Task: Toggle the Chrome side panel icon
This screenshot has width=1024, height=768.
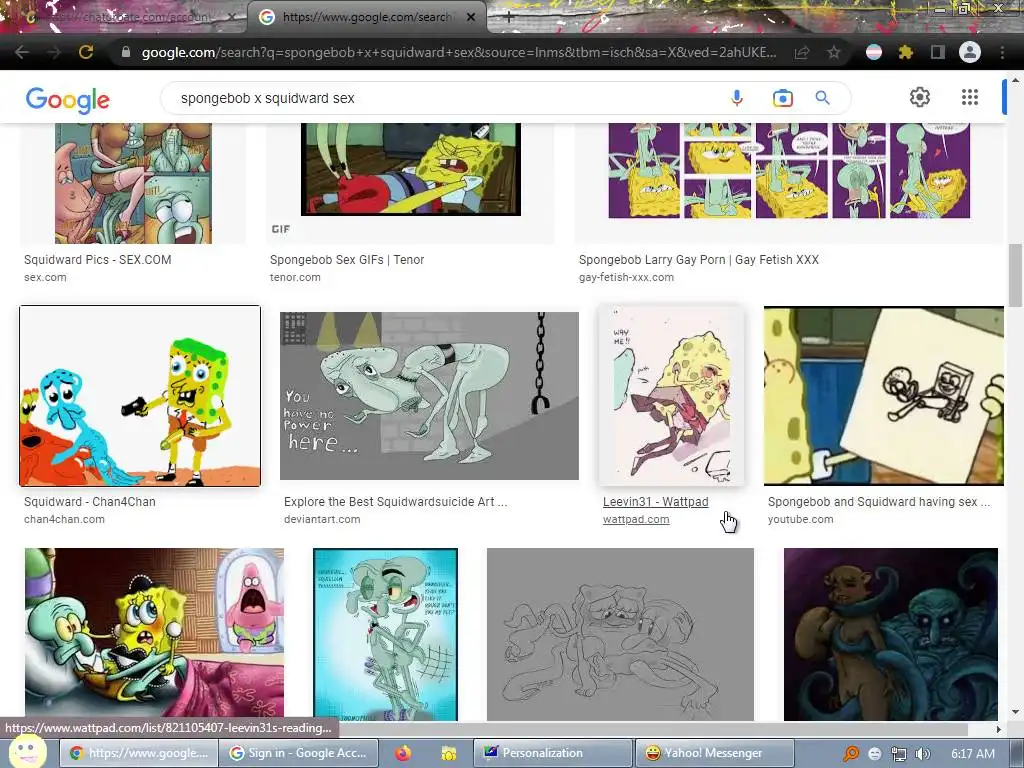Action: click(x=938, y=52)
